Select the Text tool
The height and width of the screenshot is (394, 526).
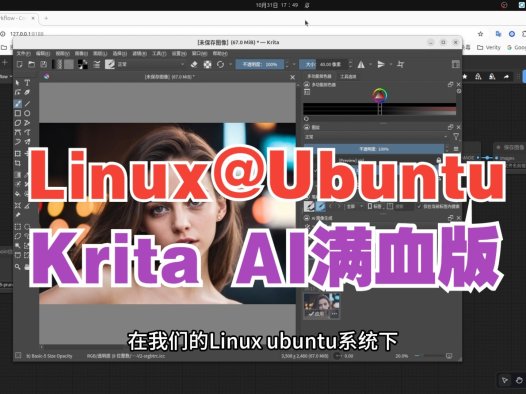27,83
